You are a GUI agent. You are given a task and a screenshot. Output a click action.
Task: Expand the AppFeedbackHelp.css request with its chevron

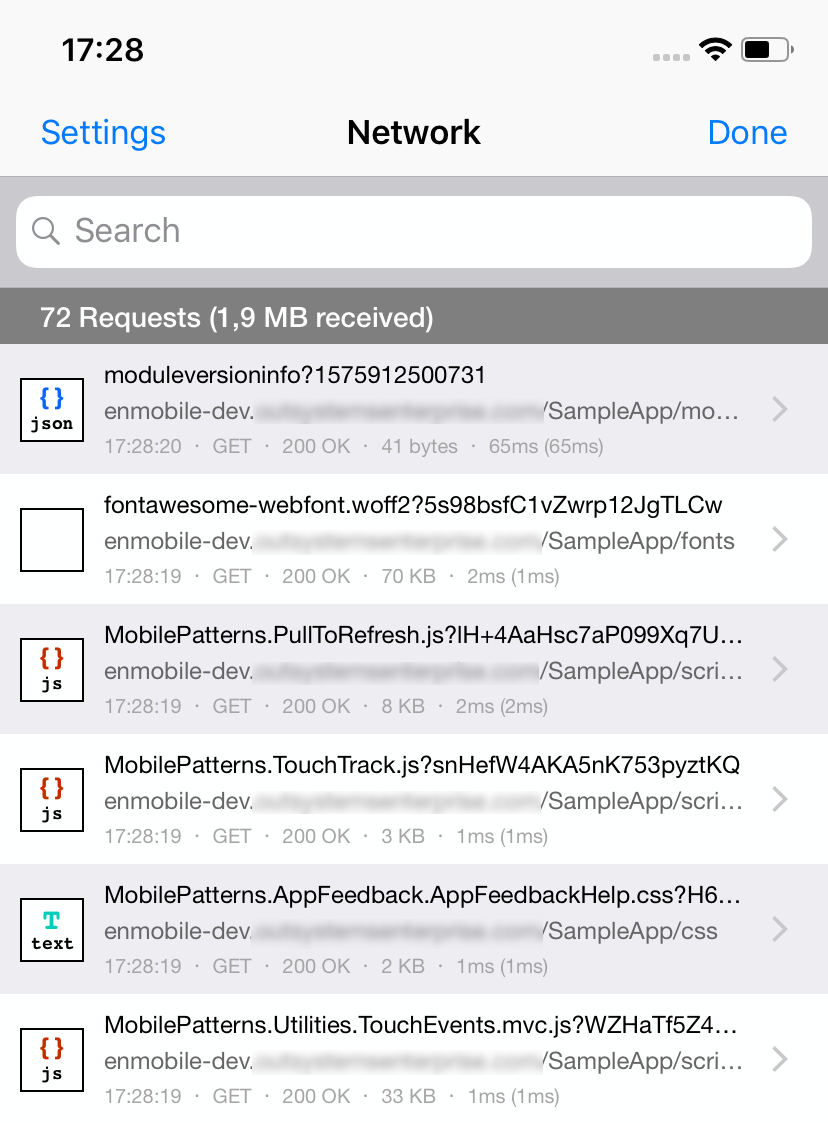(x=779, y=930)
